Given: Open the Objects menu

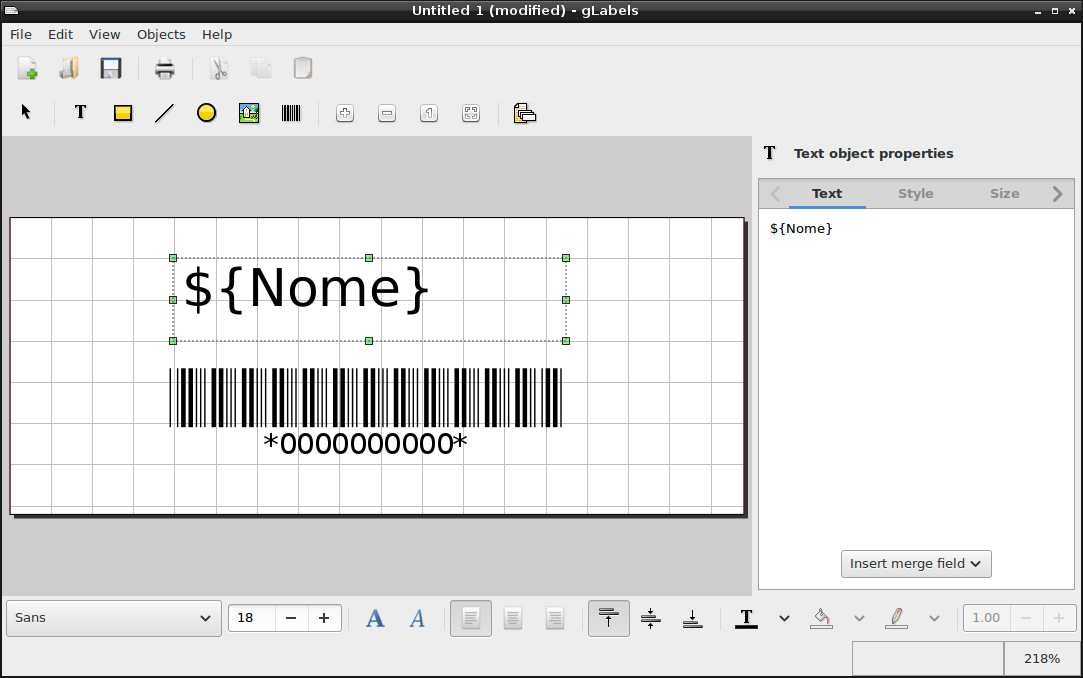Looking at the screenshot, I should 161,35.
